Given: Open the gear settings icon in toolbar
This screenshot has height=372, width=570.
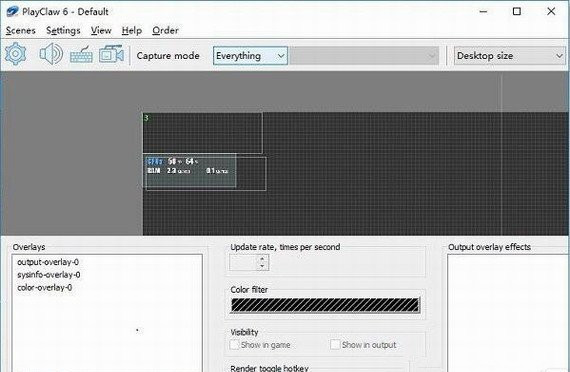Looking at the screenshot, I should 15,54.
